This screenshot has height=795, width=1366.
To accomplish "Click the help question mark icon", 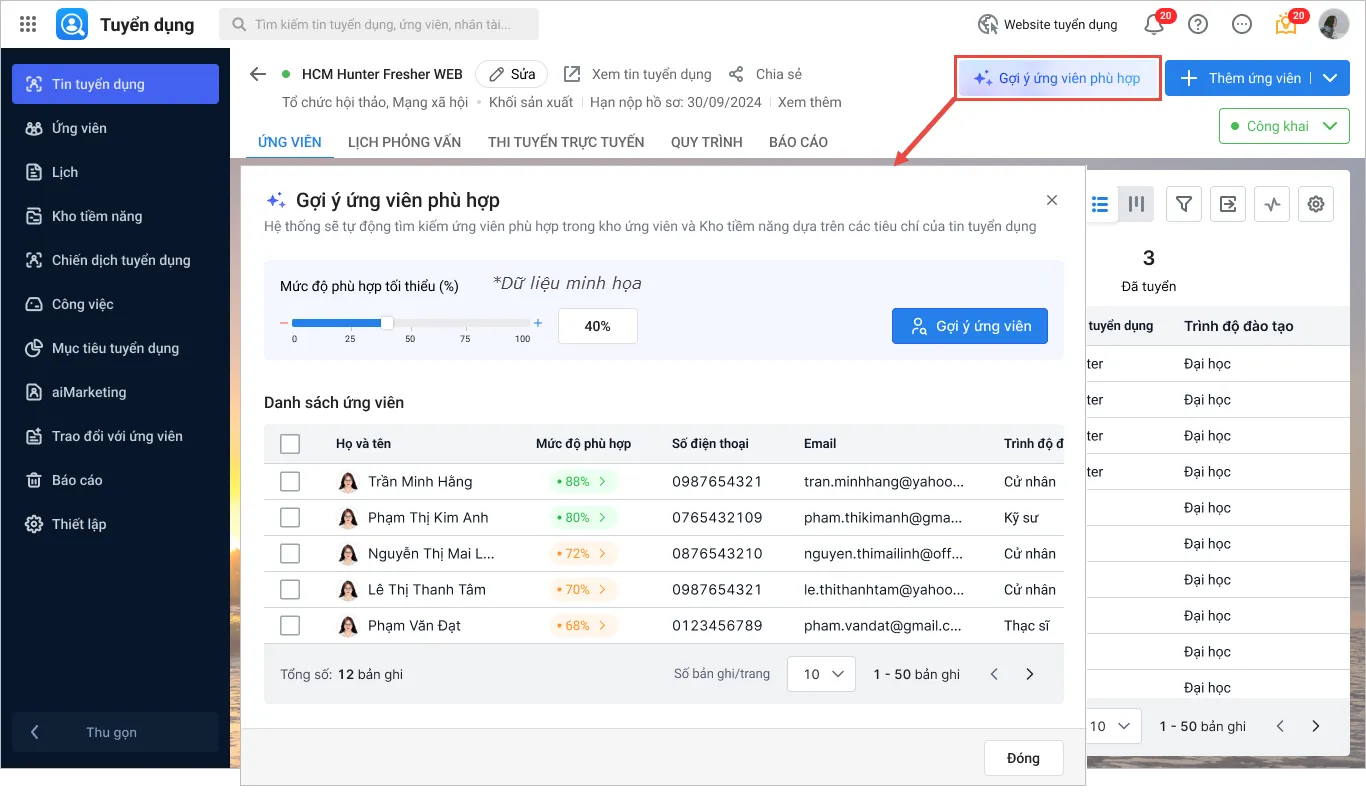I will point(1198,24).
